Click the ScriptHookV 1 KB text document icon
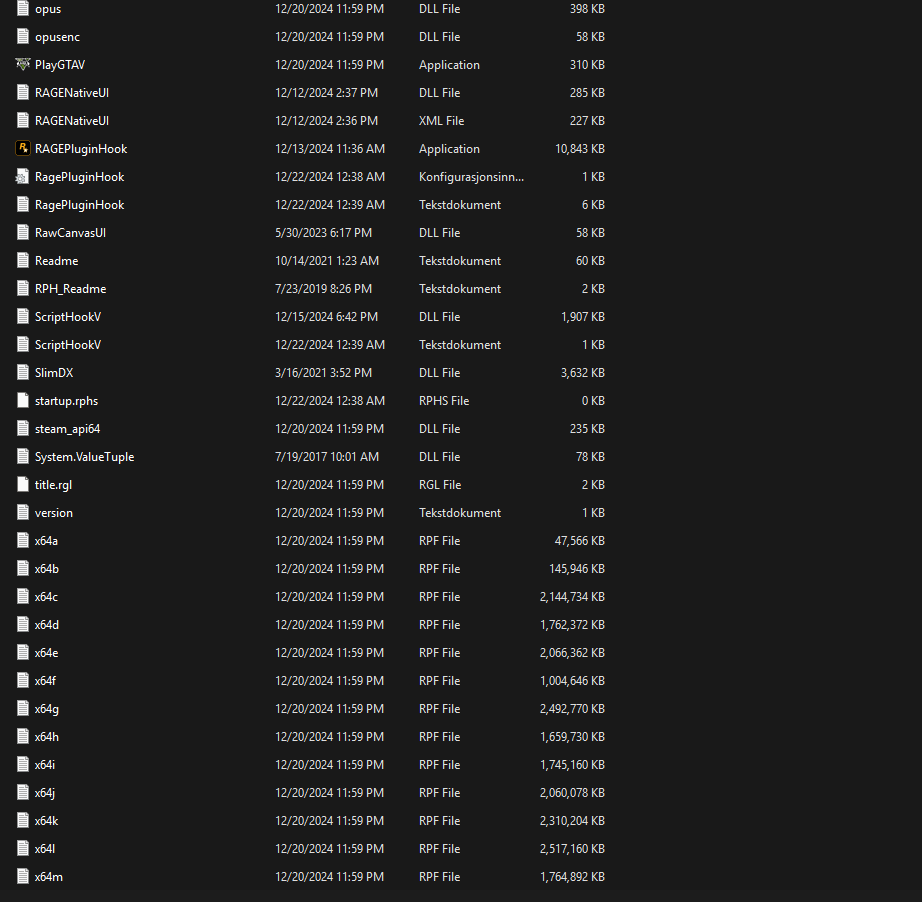 23,345
